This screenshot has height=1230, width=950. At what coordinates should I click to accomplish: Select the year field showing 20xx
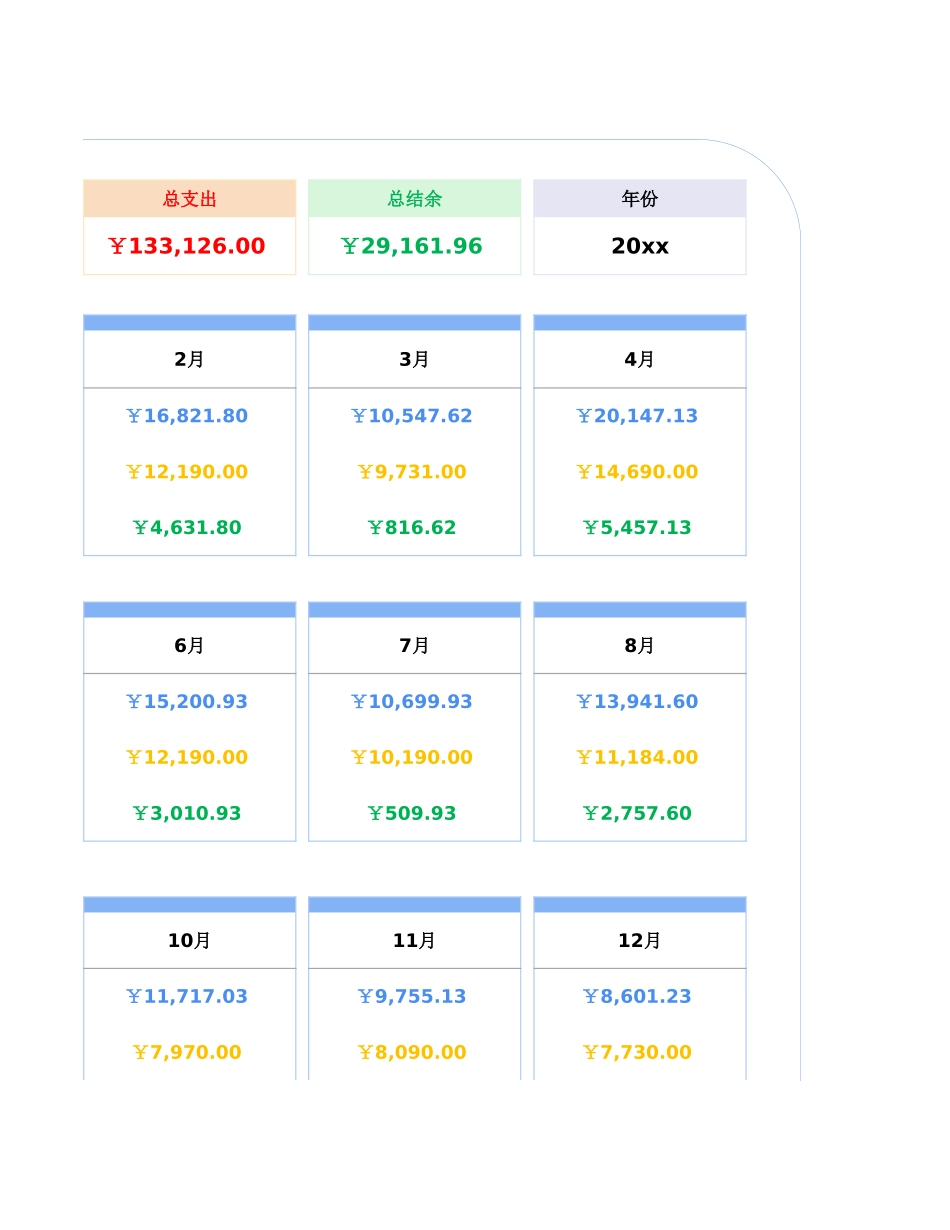[x=640, y=246]
